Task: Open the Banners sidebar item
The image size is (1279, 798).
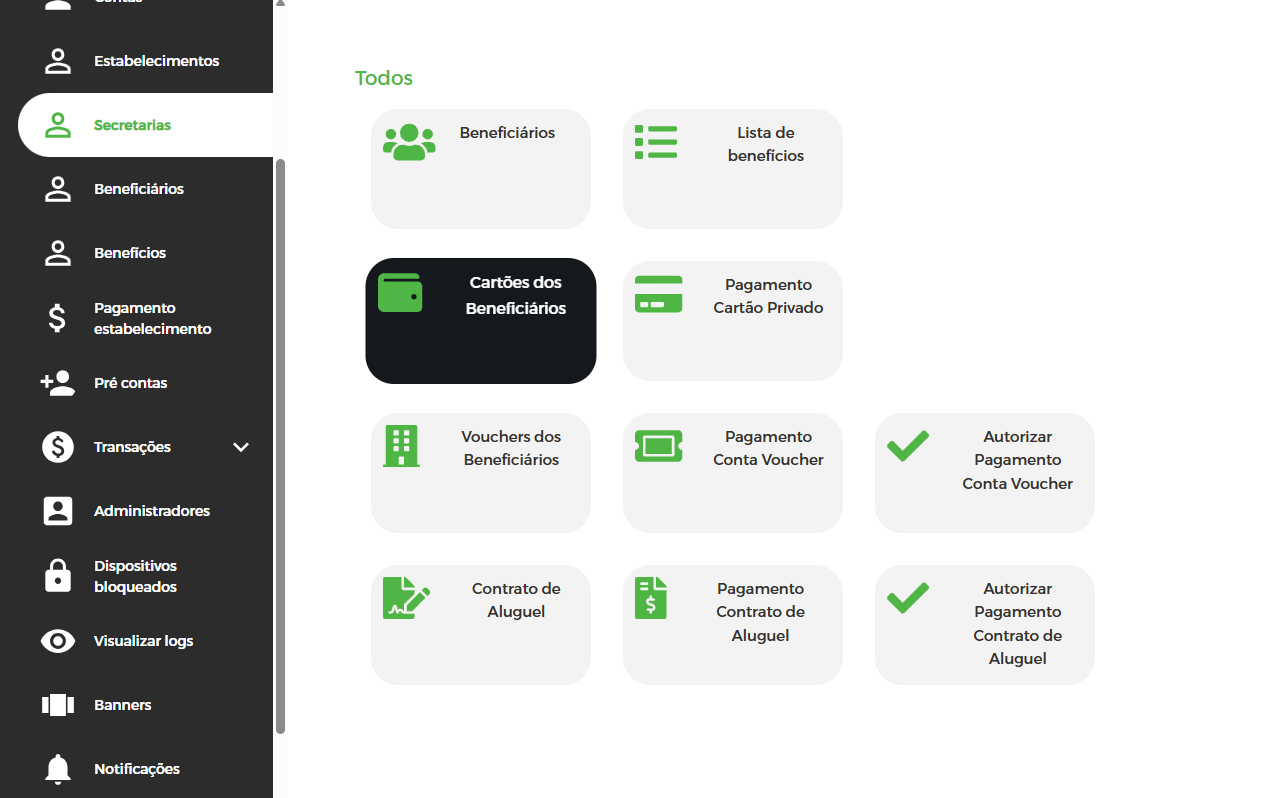Action: tap(122, 705)
